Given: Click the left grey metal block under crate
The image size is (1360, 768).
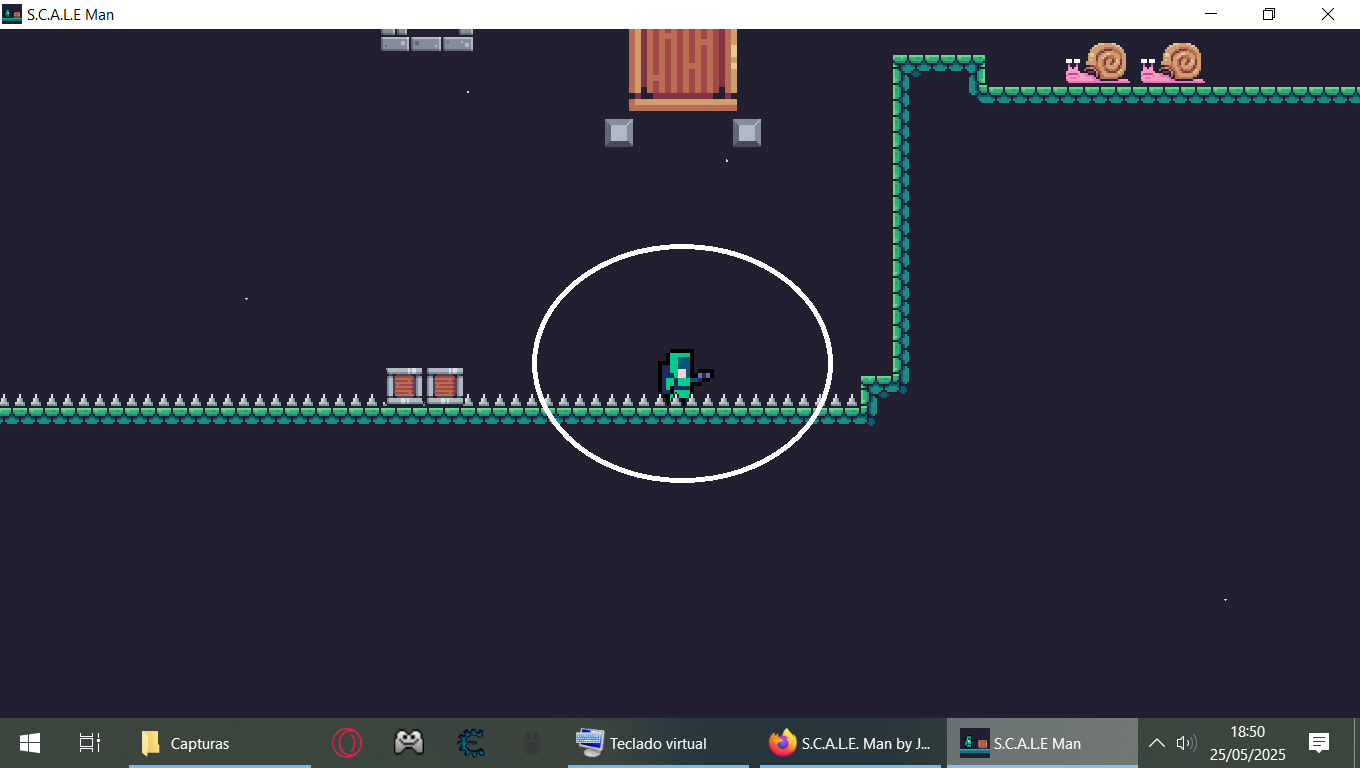Looking at the screenshot, I should [x=619, y=132].
